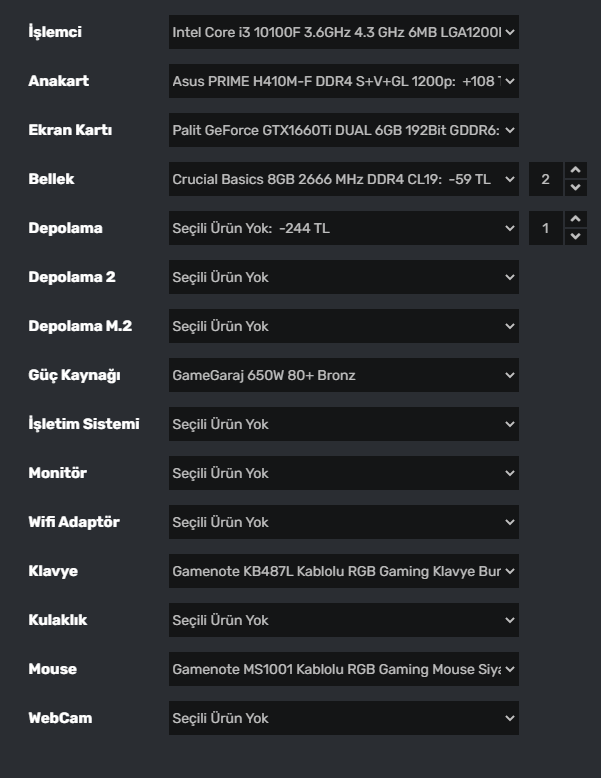Click the Anakart label

coord(59,81)
